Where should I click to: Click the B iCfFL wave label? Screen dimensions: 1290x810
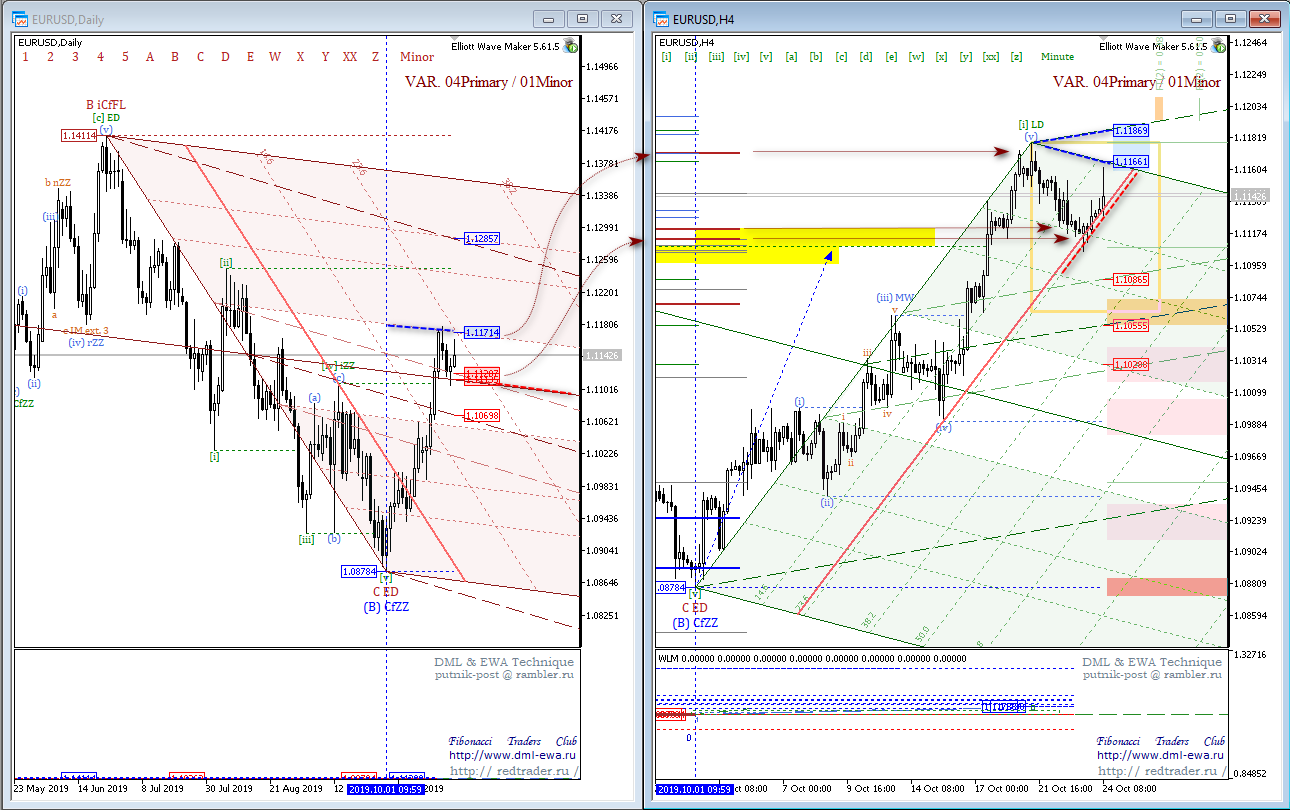(106, 104)
